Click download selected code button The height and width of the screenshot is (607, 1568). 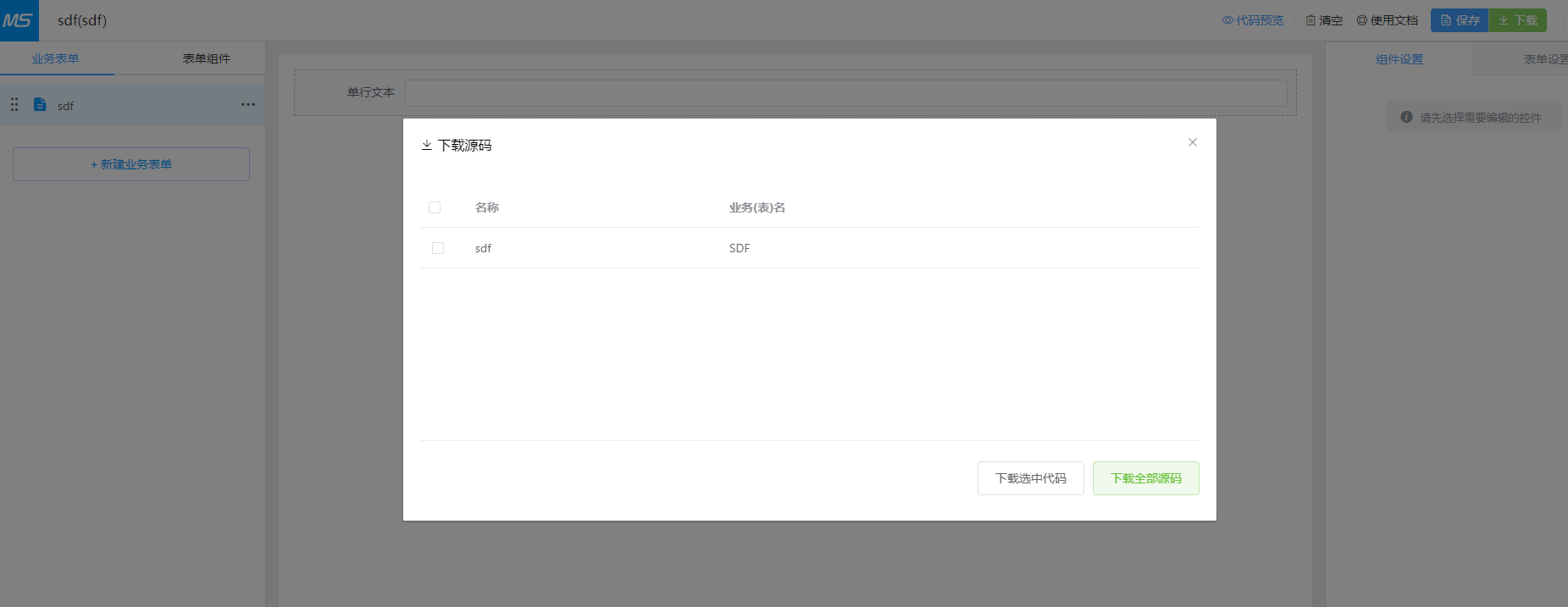click(x=1030, y=478)
